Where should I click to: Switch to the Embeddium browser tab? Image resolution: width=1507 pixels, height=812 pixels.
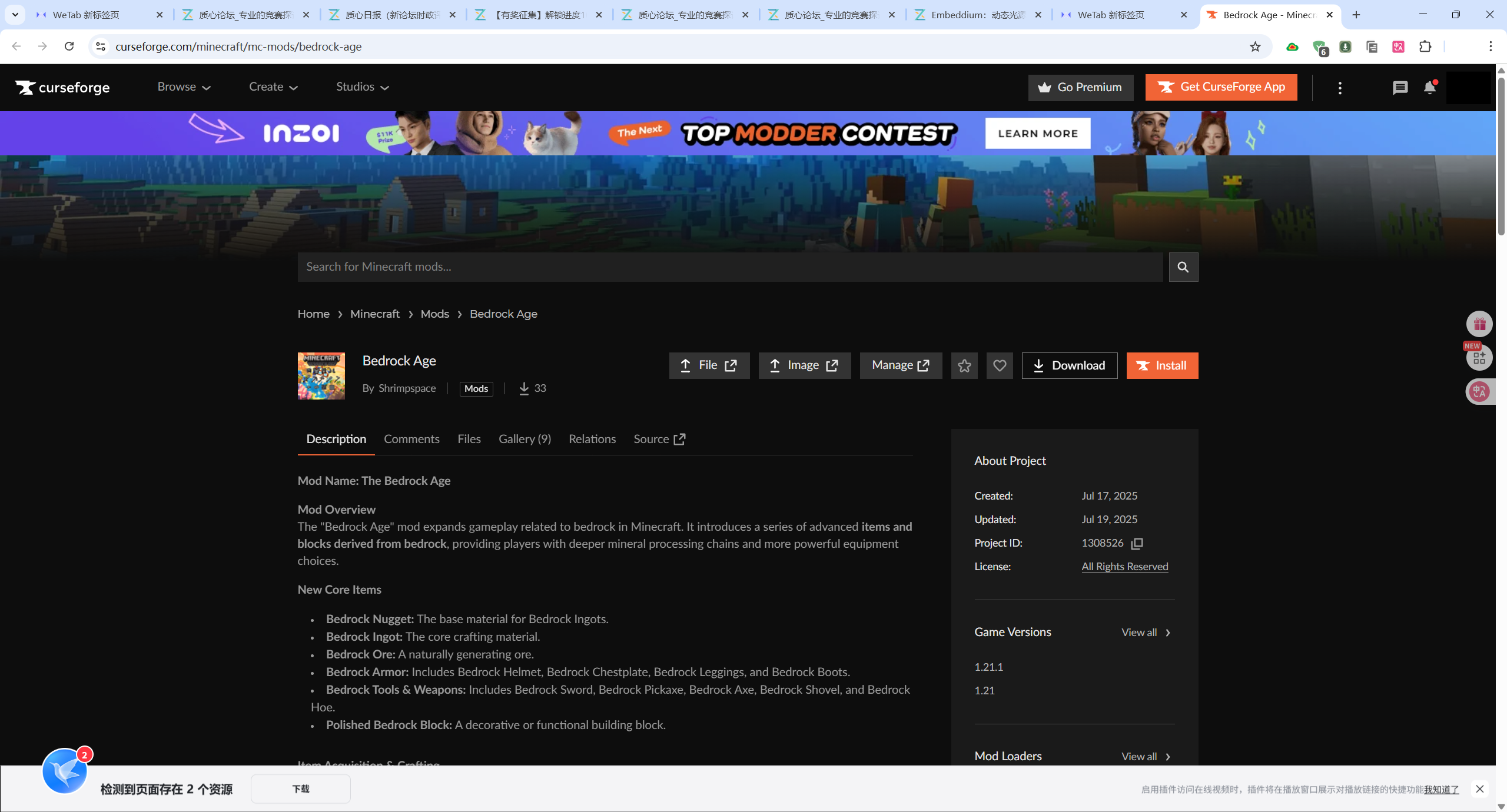(978, 15)
